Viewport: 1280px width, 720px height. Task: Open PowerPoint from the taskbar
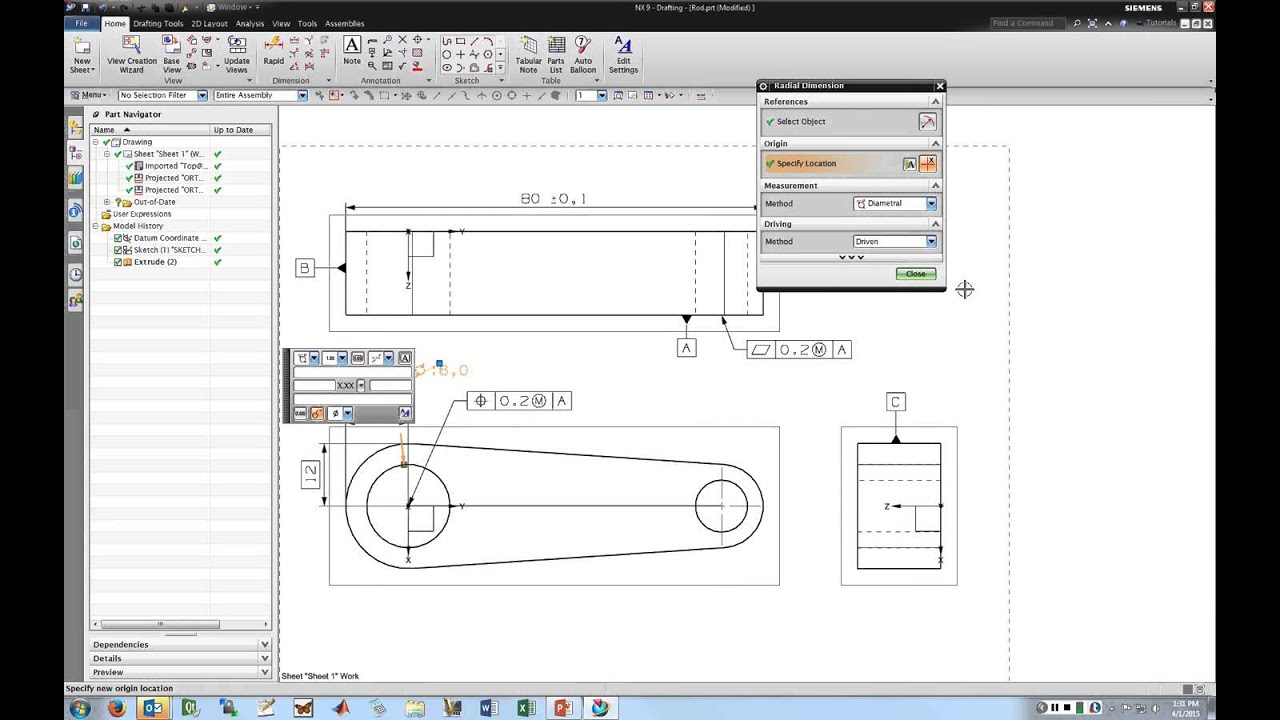(x=563, y=708)
